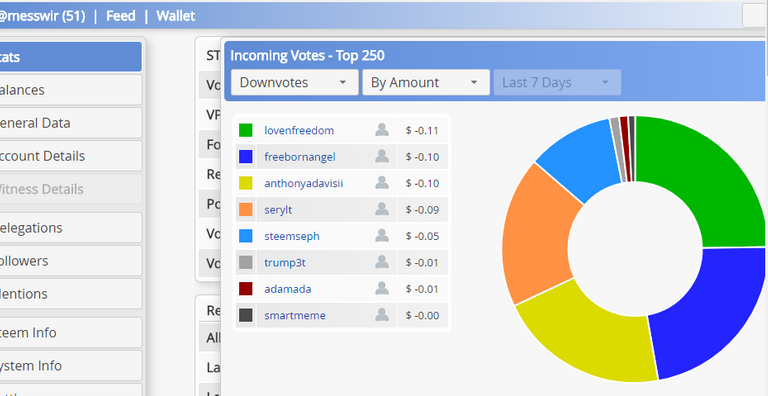The height and width of the screenshot is (396, 768).
Task: Open the By Amount sorting dropdown
Action: coord(426,82)
